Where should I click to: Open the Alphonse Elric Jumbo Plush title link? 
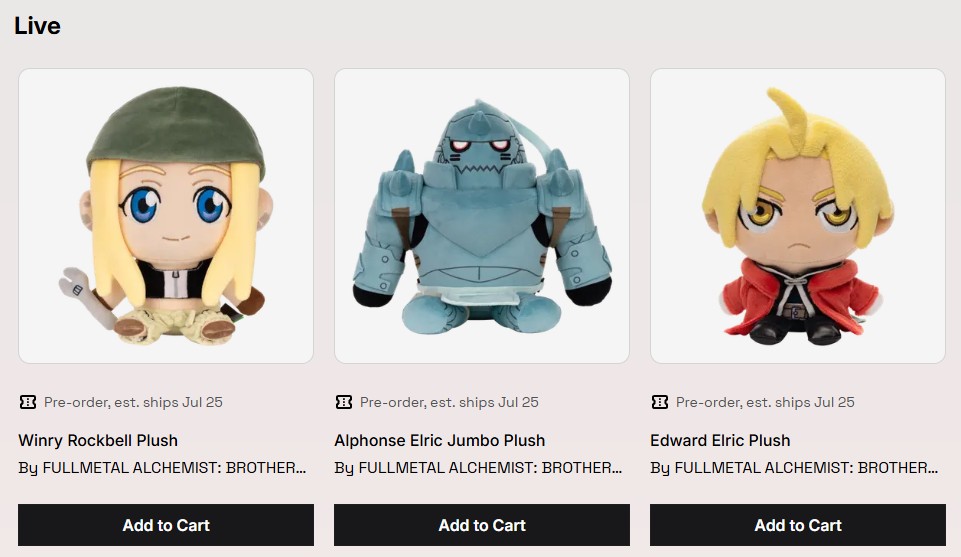tap(439, 441)
